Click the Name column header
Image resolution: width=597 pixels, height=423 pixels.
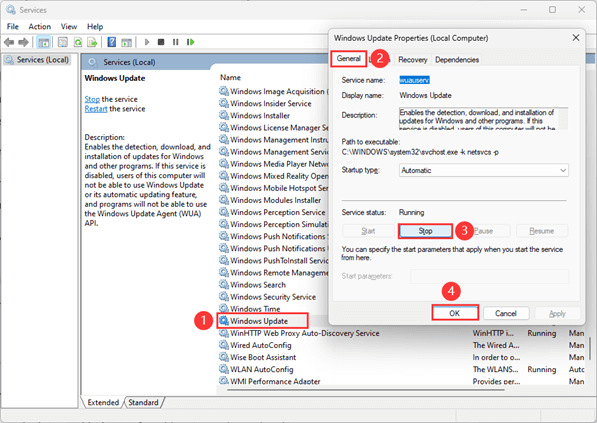point(230,77)
